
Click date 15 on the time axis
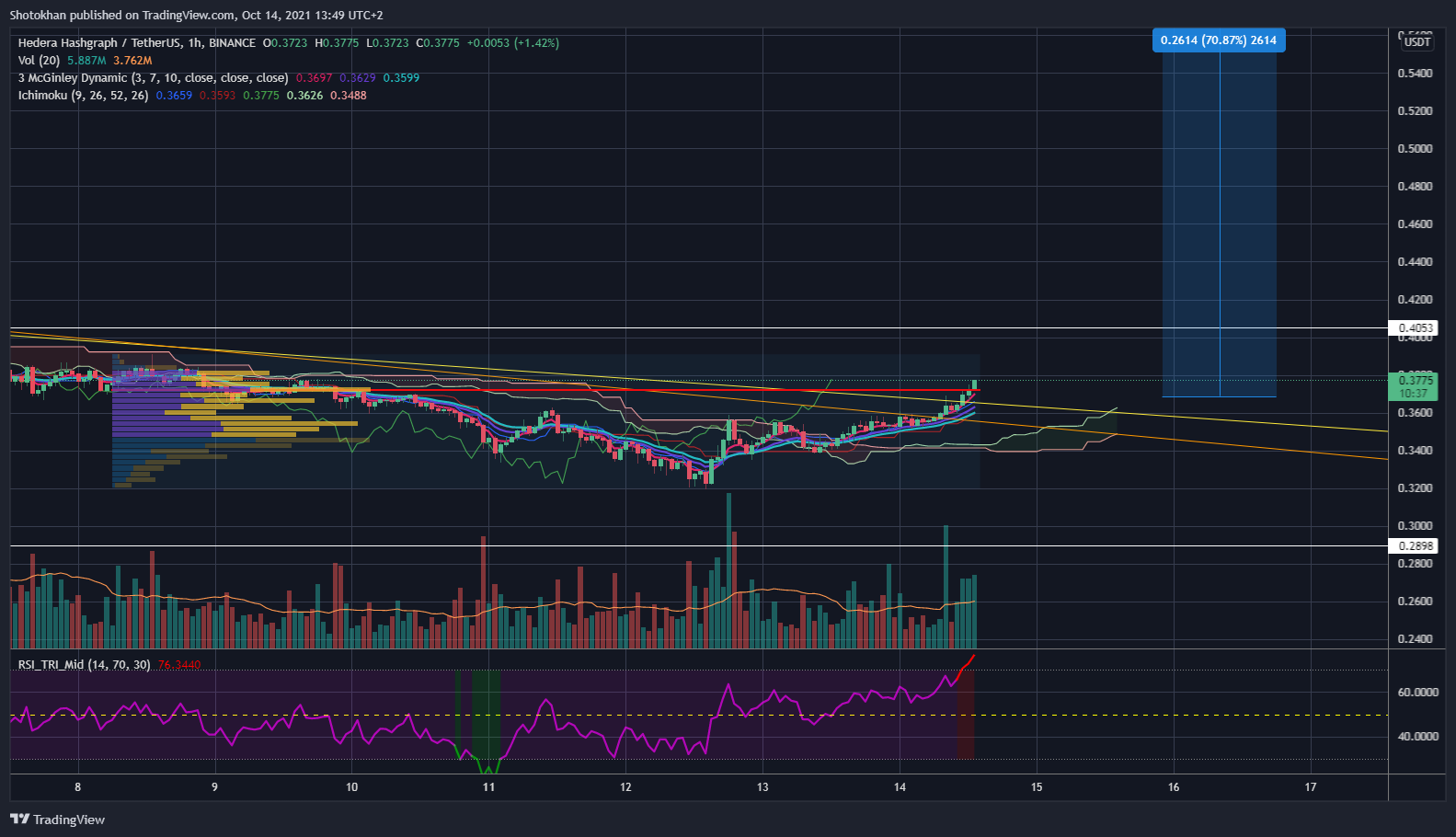pos(1037,787)
